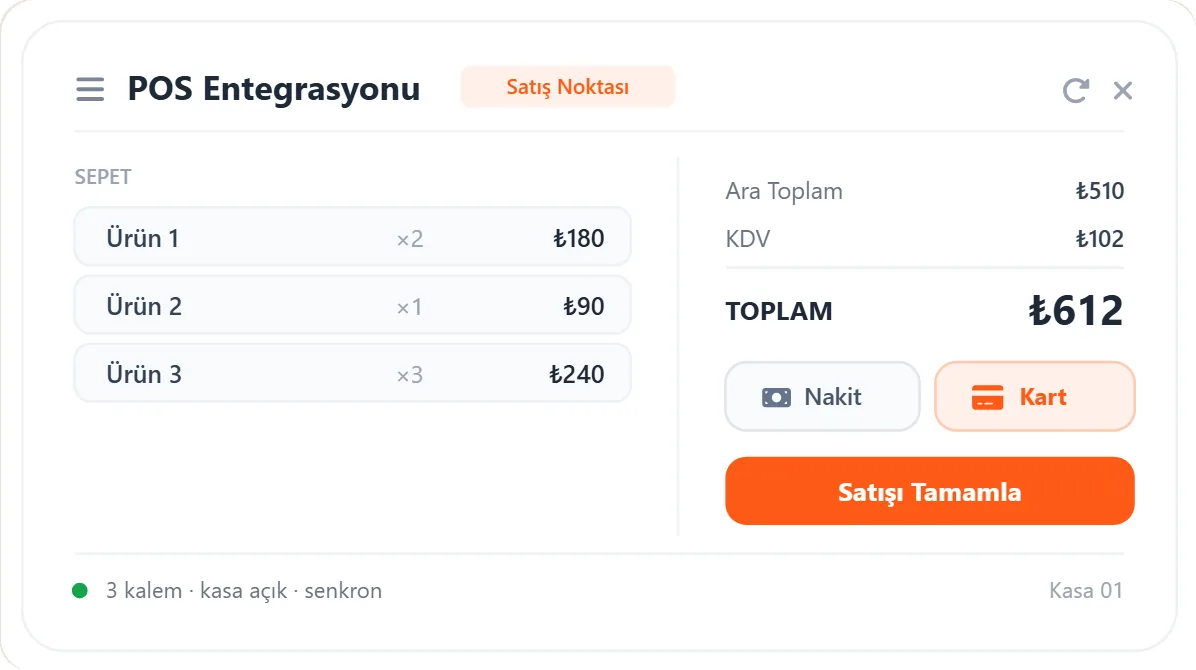Click the green sync status dot

click(80, 591)
